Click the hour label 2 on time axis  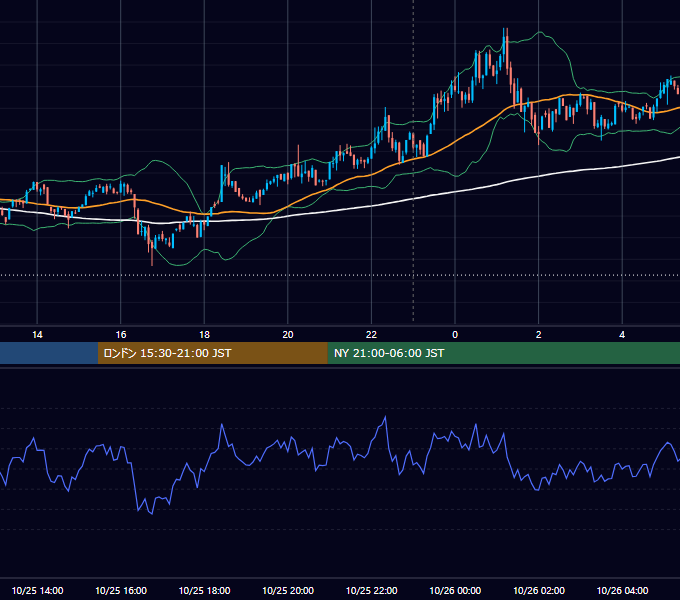pos(539,335)
